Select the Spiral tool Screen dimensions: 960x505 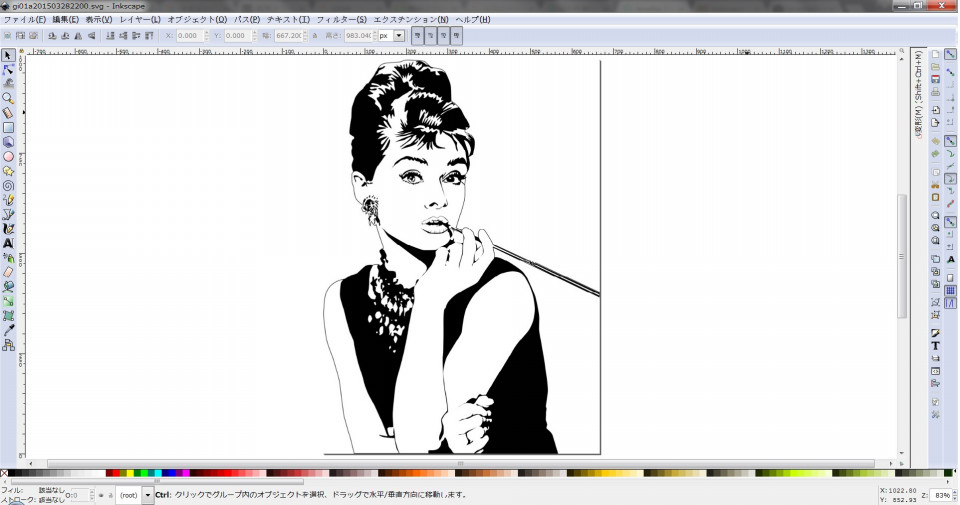pyautogui.click(x=8, y=185)
